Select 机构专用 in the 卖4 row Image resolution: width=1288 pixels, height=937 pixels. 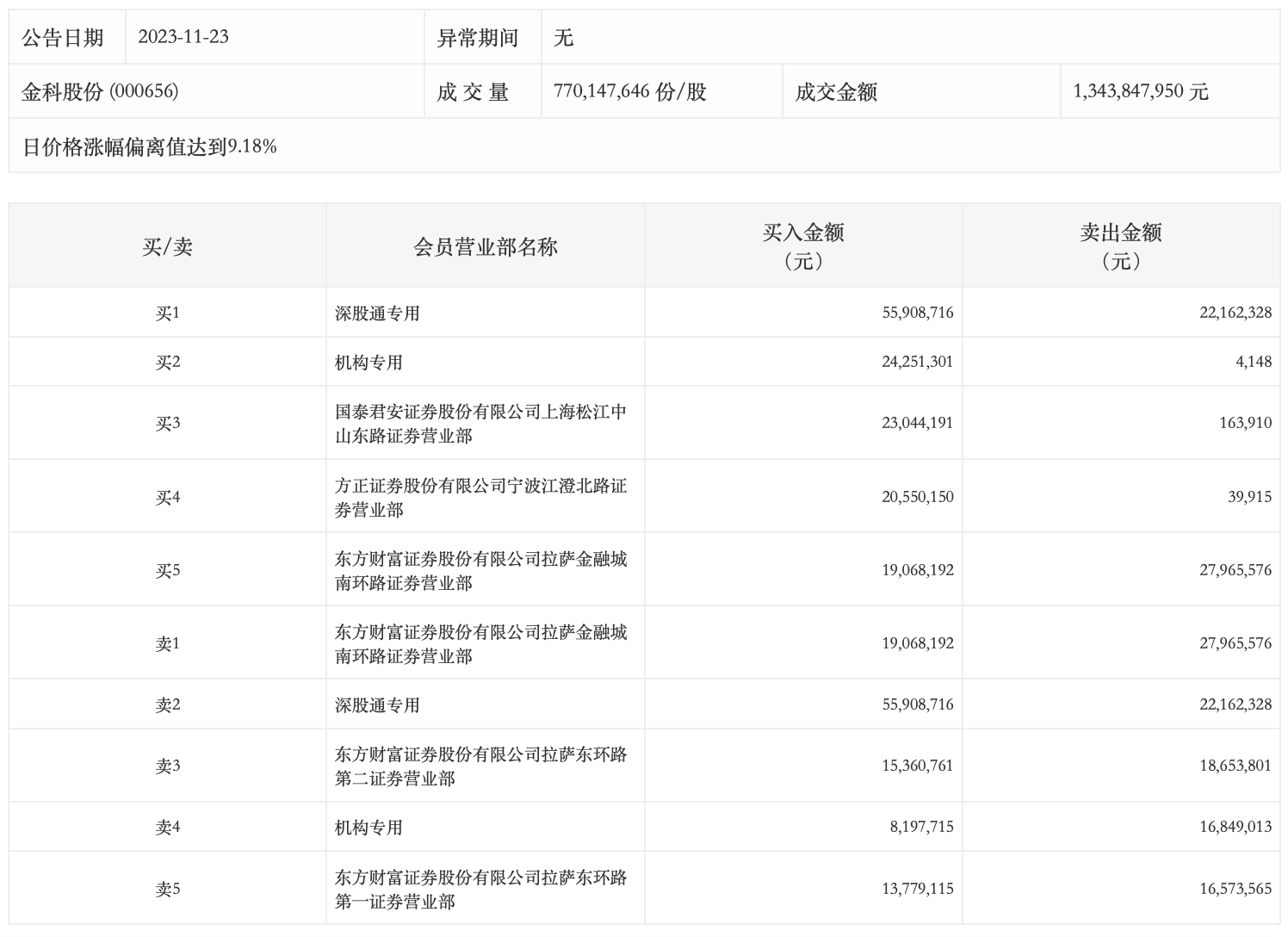[368, 828]
